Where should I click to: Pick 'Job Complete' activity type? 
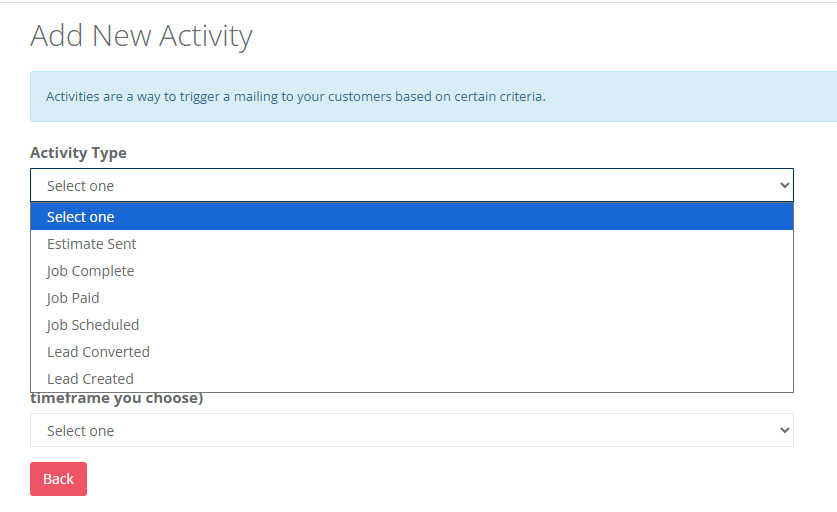90,271
